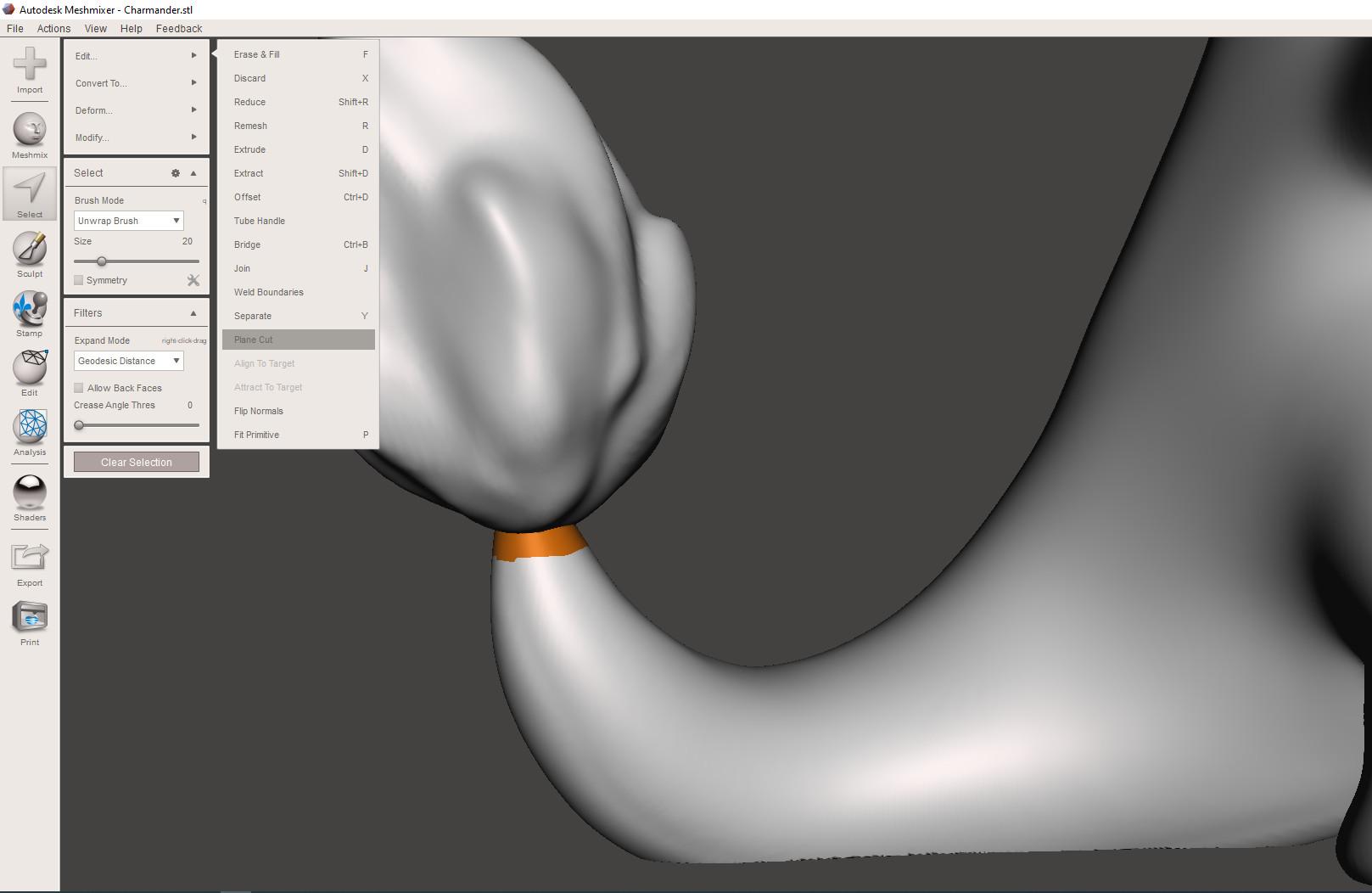Select the Extrude menu entry
The height and width of the screenshot is (893, 1372).
[299, 149]
